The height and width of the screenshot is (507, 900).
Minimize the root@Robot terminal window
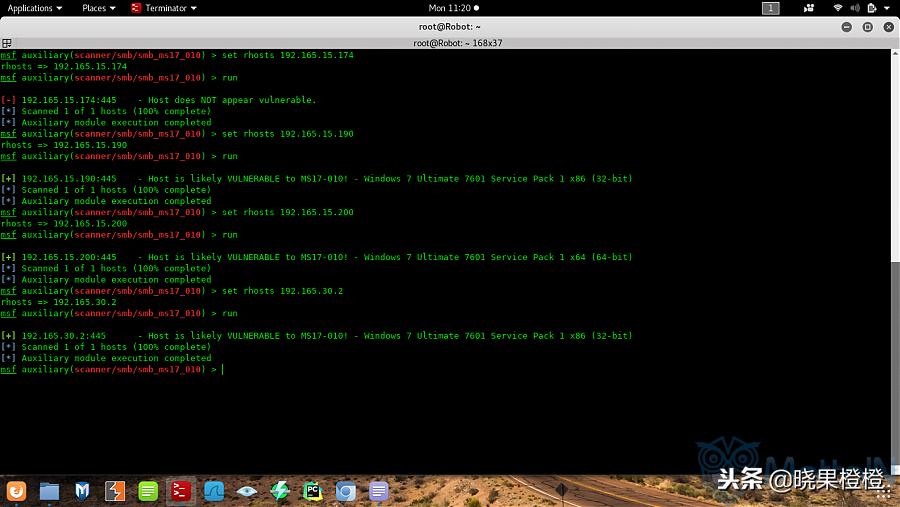847,27
